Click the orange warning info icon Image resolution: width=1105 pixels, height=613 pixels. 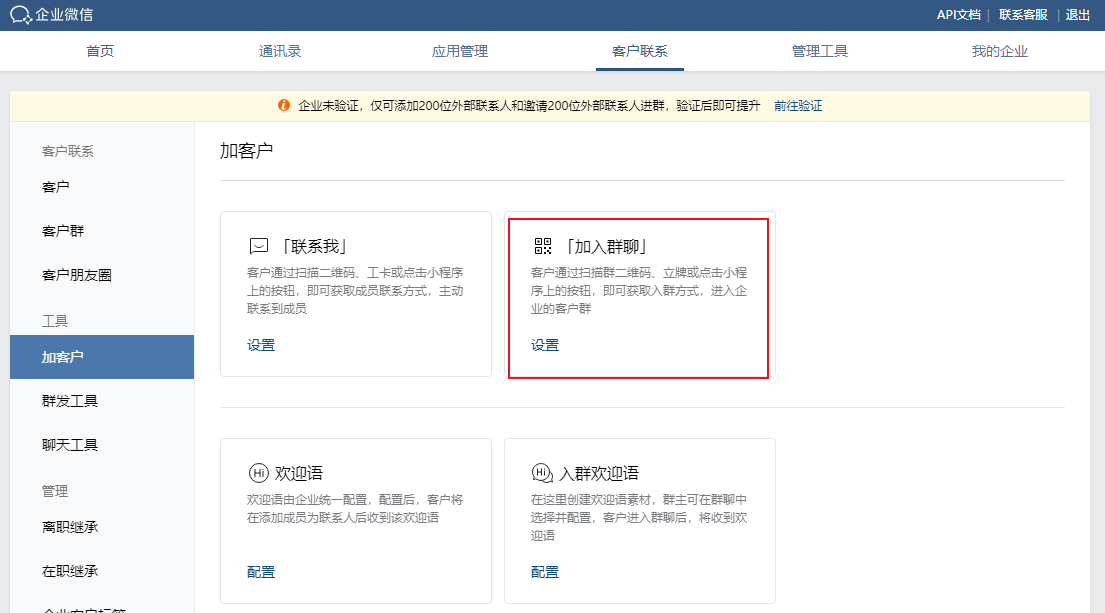[284, 106]
